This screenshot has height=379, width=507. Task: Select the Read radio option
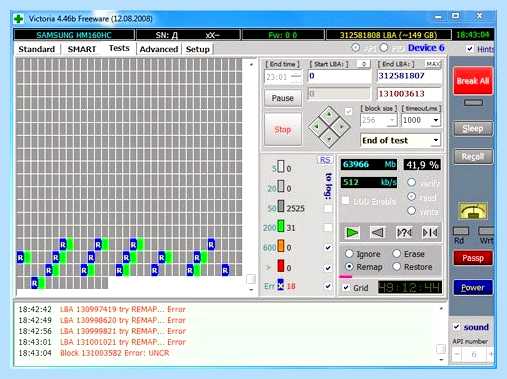412,197
